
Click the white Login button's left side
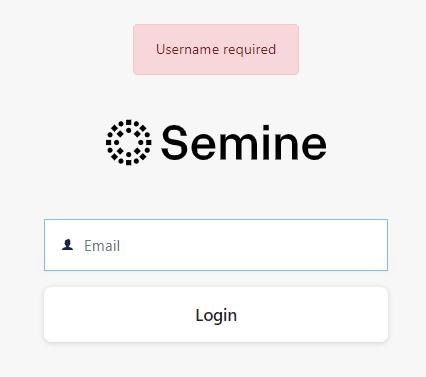coord(100,314)
